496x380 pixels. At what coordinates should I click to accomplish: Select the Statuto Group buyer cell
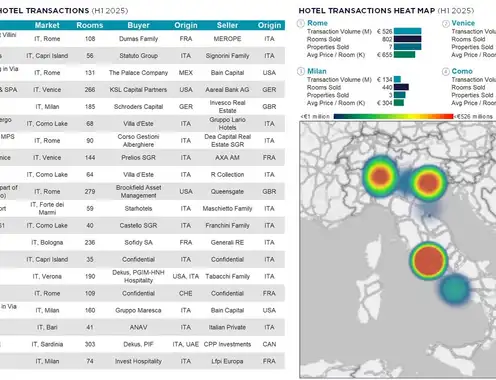(x=138, y=56)
